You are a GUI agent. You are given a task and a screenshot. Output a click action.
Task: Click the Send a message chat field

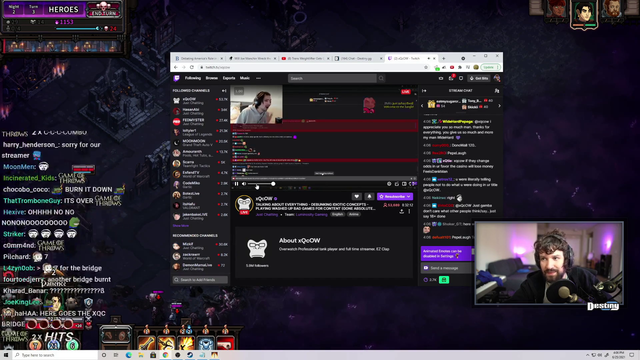(447, 268)
